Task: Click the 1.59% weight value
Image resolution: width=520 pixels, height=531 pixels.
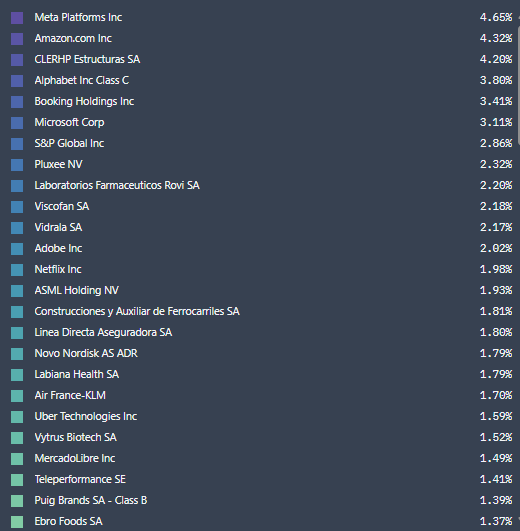Action: coord(496,416)
